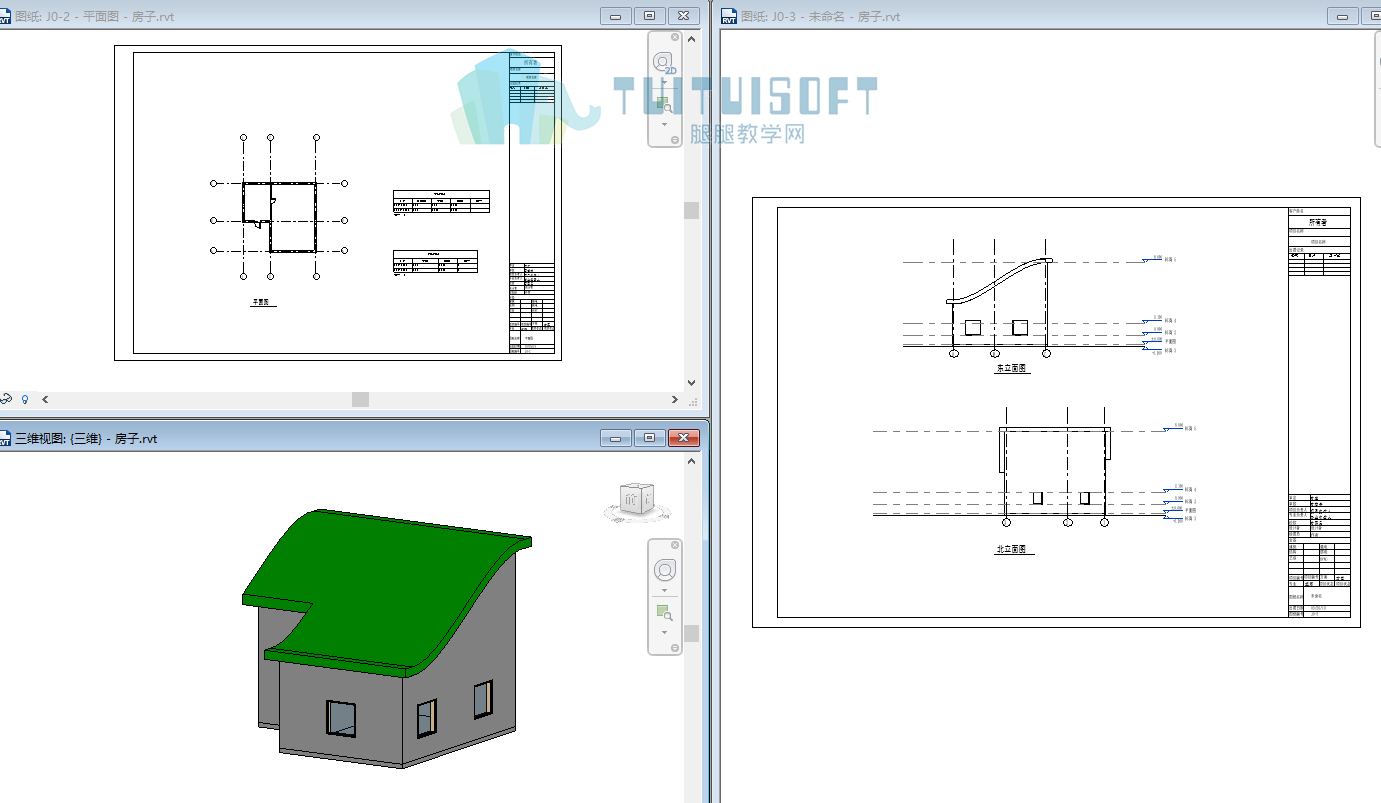
Task: Close the navigation bar in the 3D view
Action: tap(675, 545)
